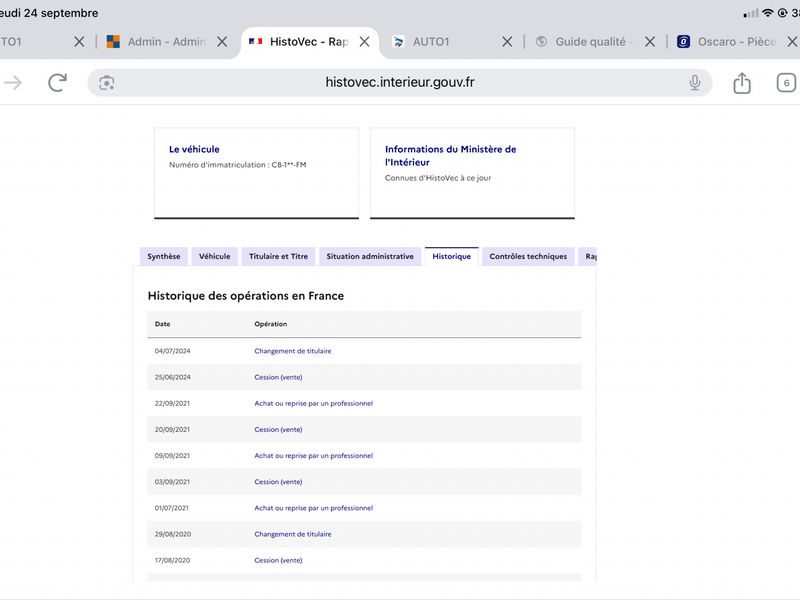800x600 pixels.
Task: Close the Guide qualité tab
Action: point(649,42)
